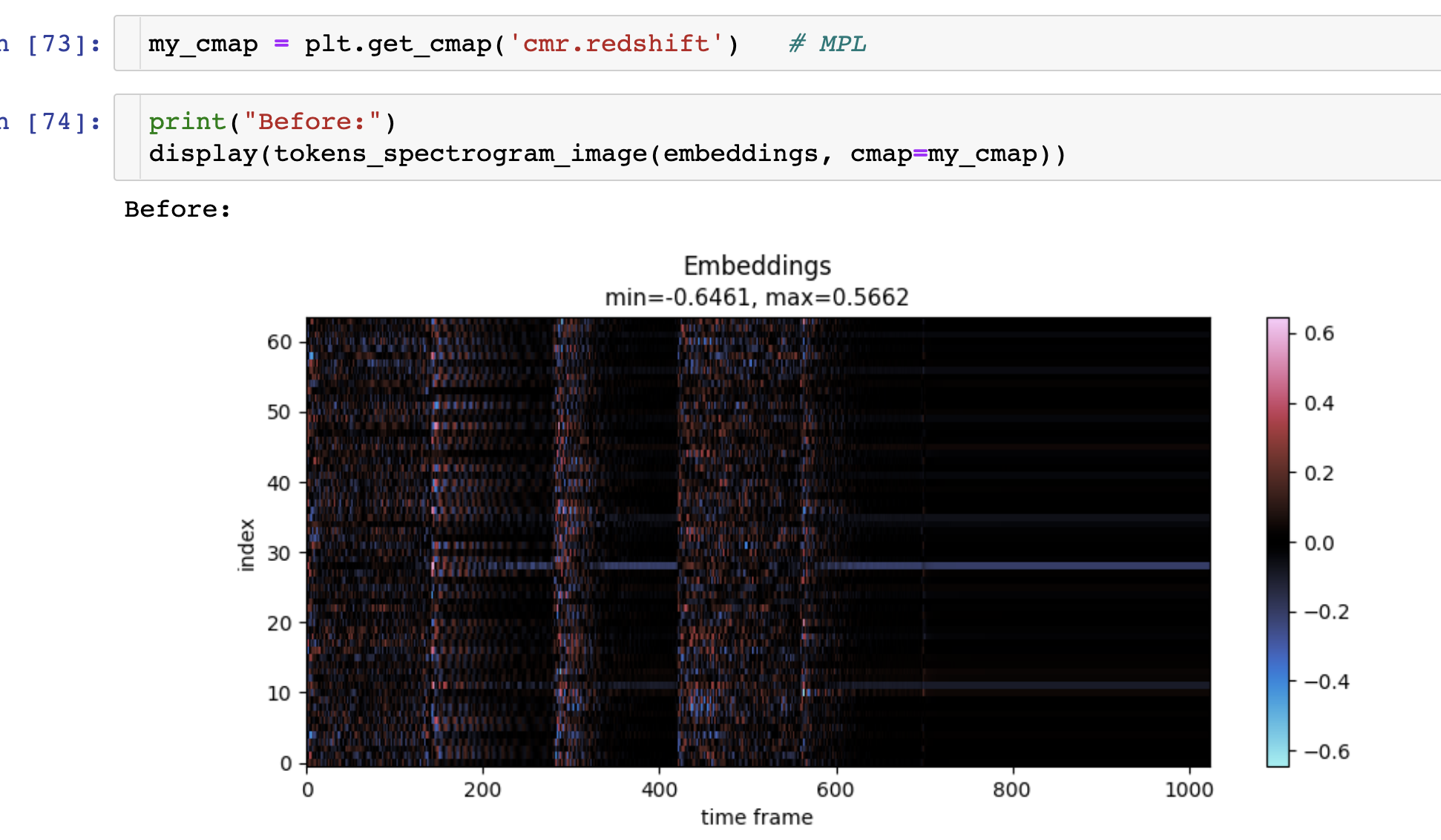
Task: Click the 'time frame' x-axis label
Action: 757,817
